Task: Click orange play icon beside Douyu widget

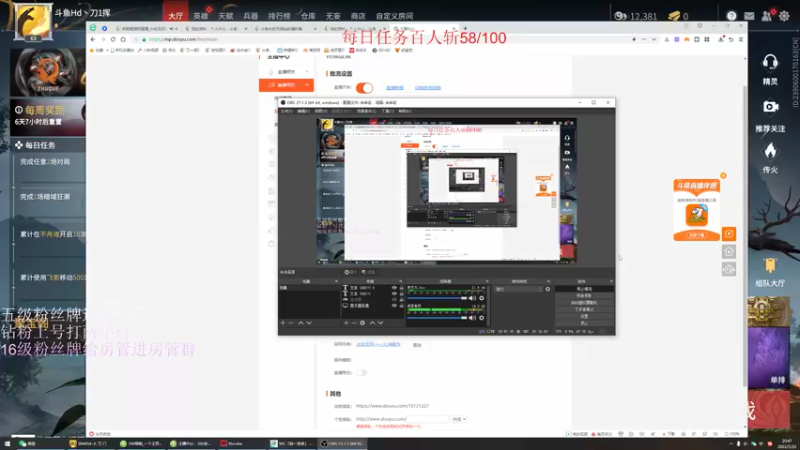Action: [x=729, y=234]
